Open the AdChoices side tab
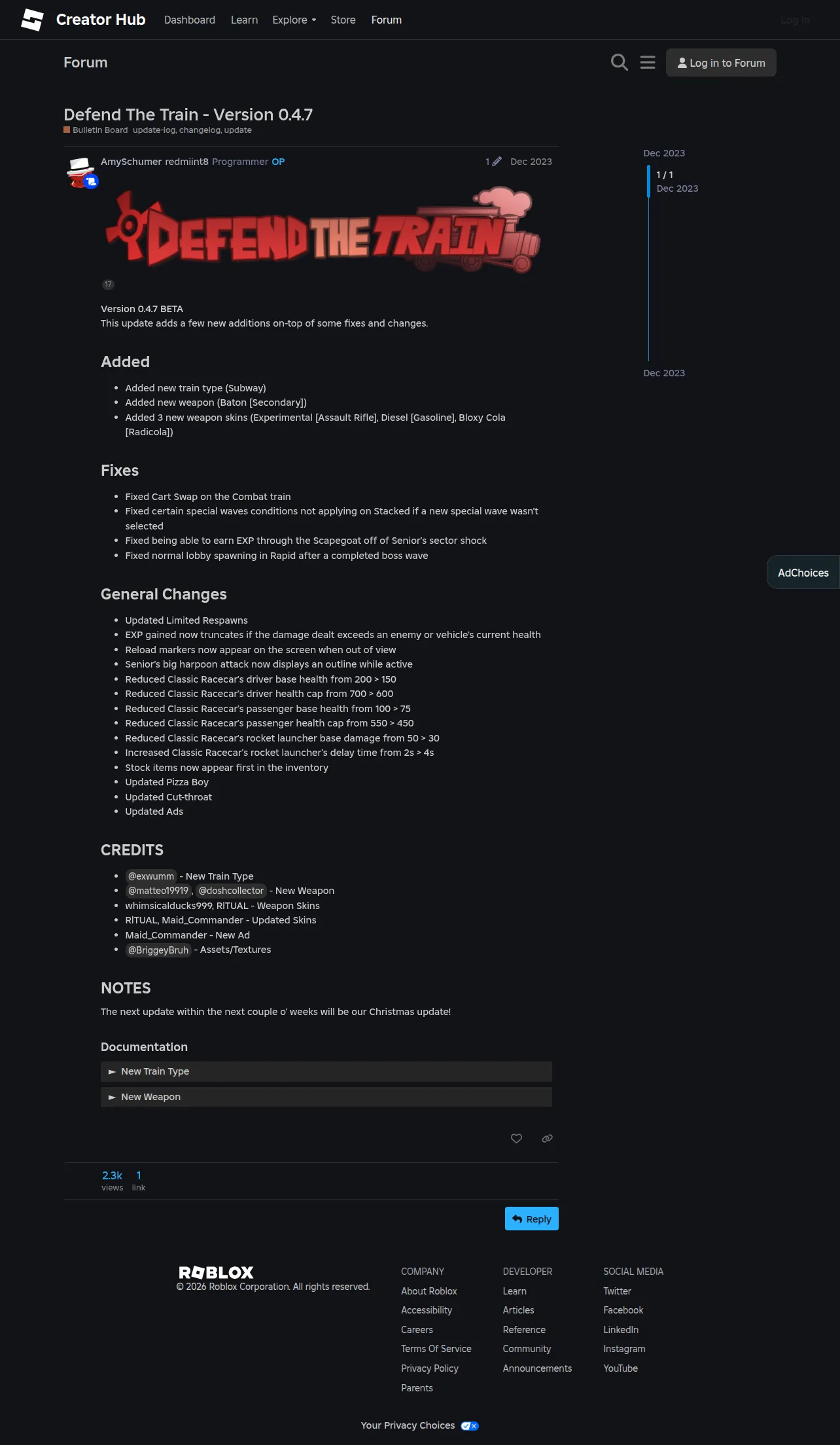 [803, 573]
